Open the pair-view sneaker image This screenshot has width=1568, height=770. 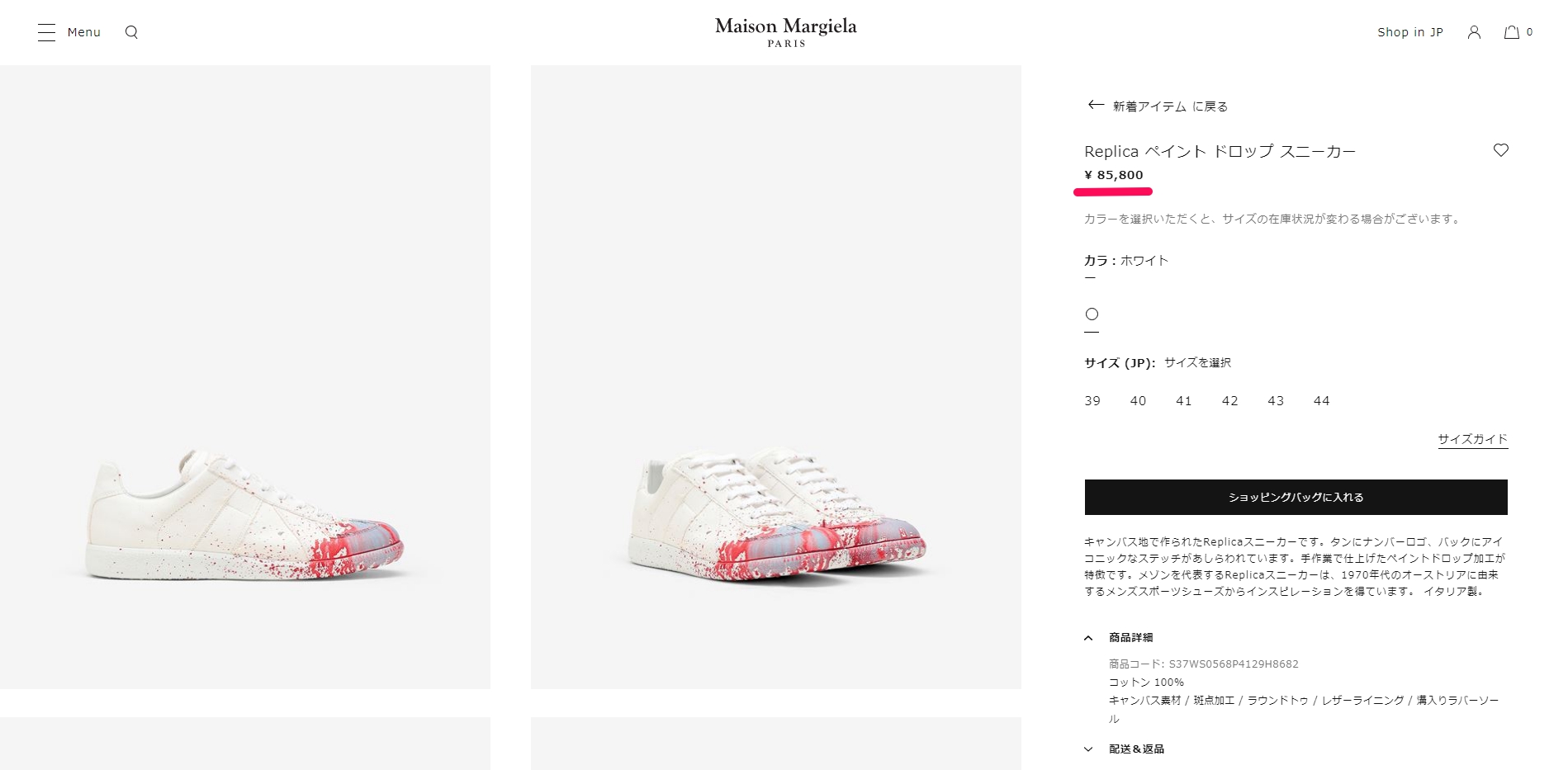[x=776, y=377]
